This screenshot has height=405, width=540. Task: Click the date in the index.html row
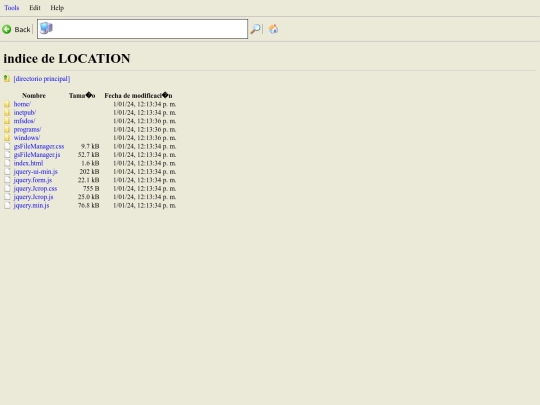(x=145, y=163)
